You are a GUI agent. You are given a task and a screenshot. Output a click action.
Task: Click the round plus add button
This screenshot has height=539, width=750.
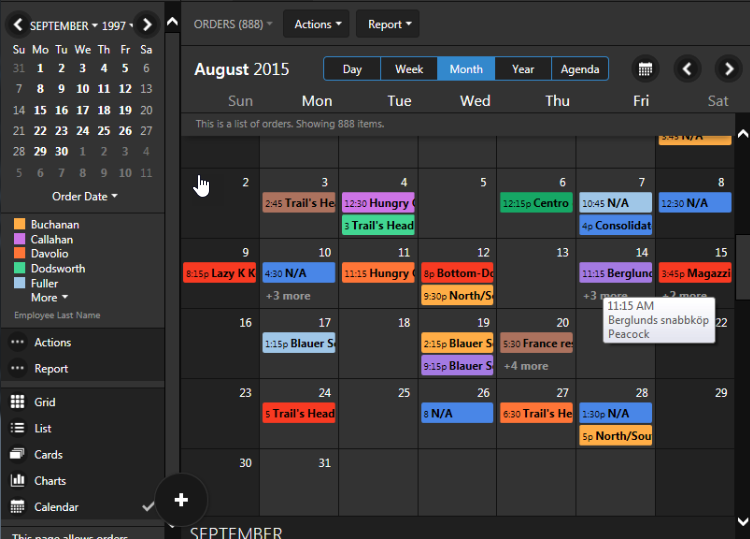(181, 500)
